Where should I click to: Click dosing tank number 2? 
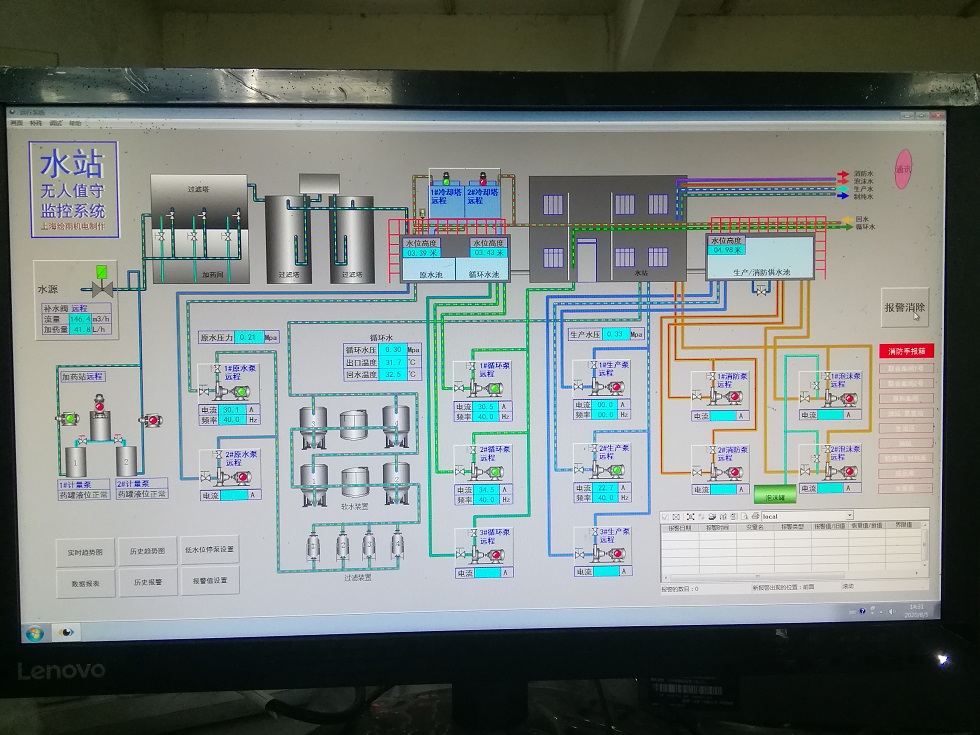(126, 461)
